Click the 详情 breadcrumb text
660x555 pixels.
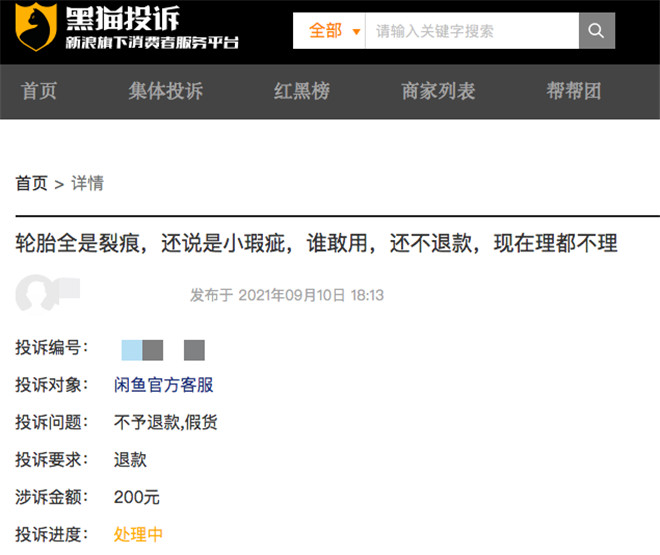pos(87,183)
